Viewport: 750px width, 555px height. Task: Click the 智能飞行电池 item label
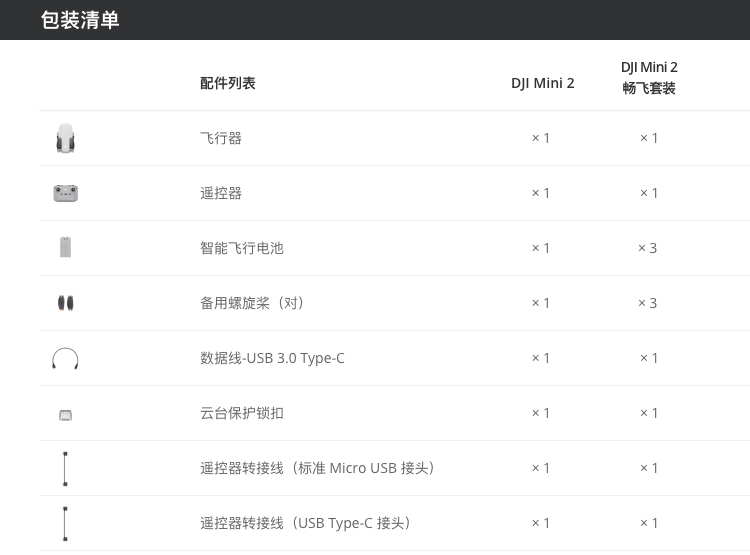pyautogui.click(x=242, y=248)
